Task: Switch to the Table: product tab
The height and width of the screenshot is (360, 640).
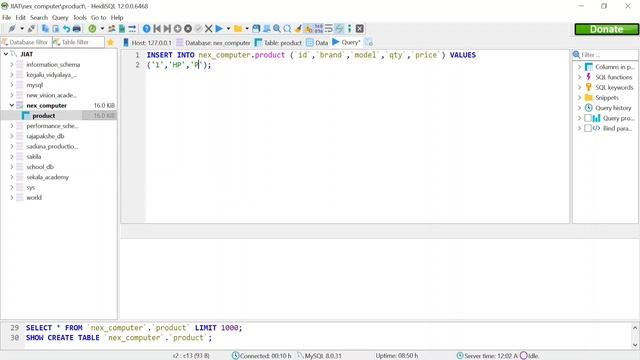Action: point(278,42)
